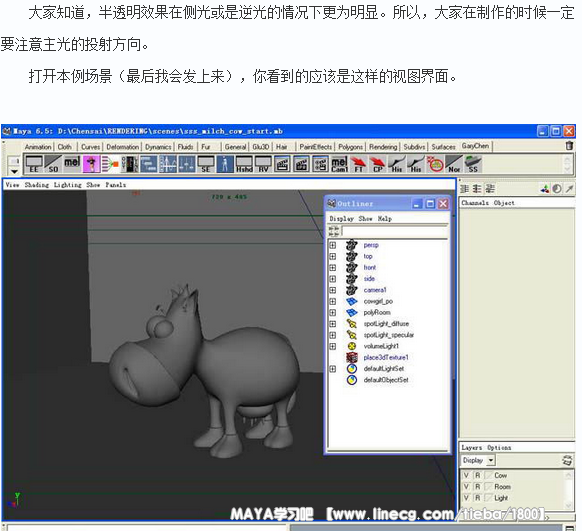
Task: Click the FT red arrow shelf icon
Action: (358, 164)
